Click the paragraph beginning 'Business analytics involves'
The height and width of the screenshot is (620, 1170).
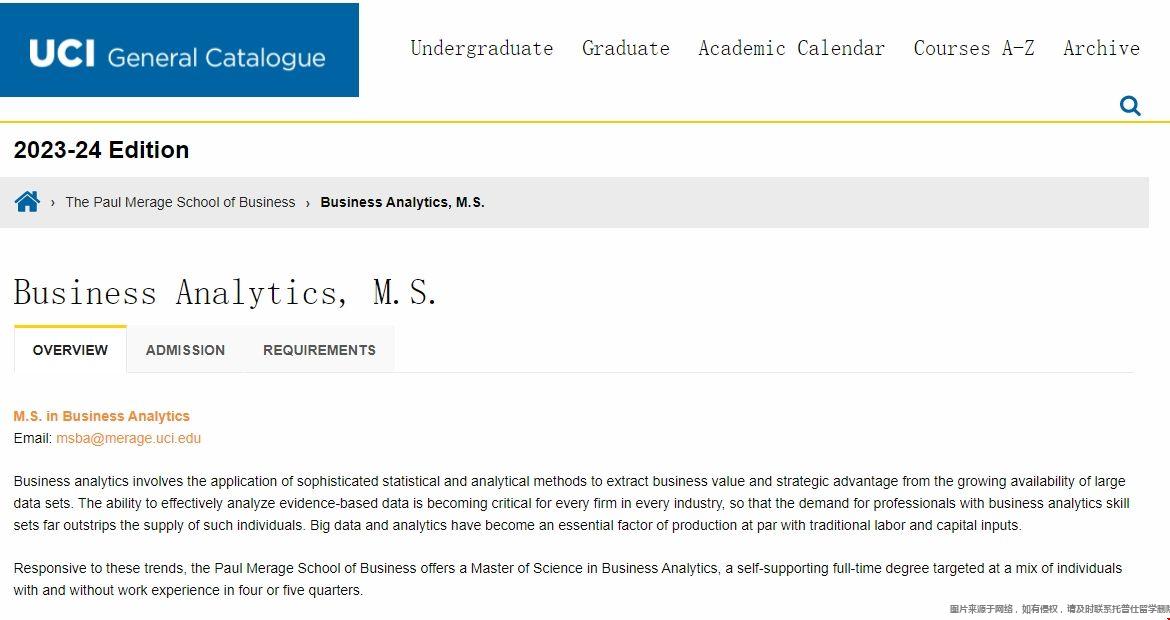tap(572, 503)
